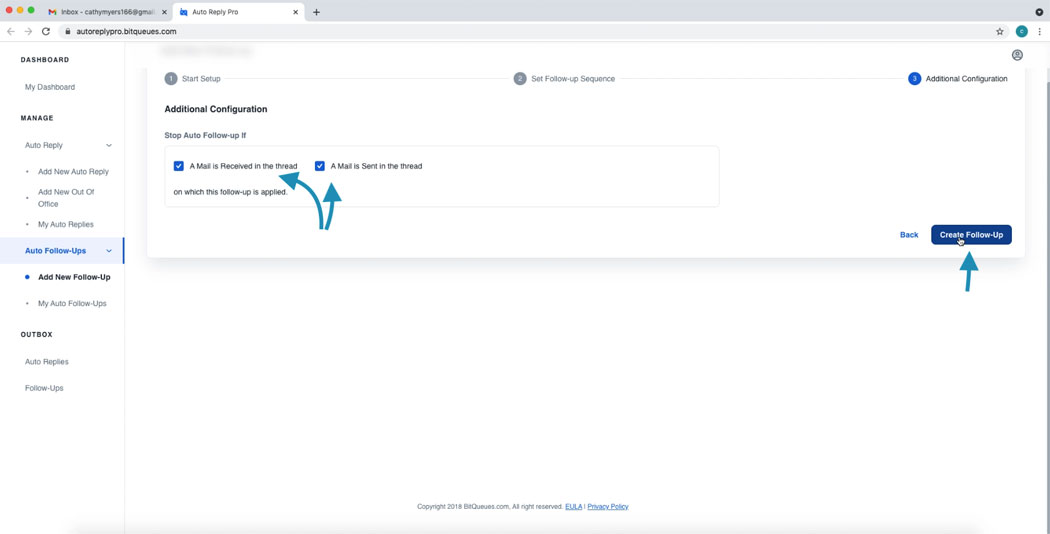Click the Chrome profile avatar

point(1021,31)
